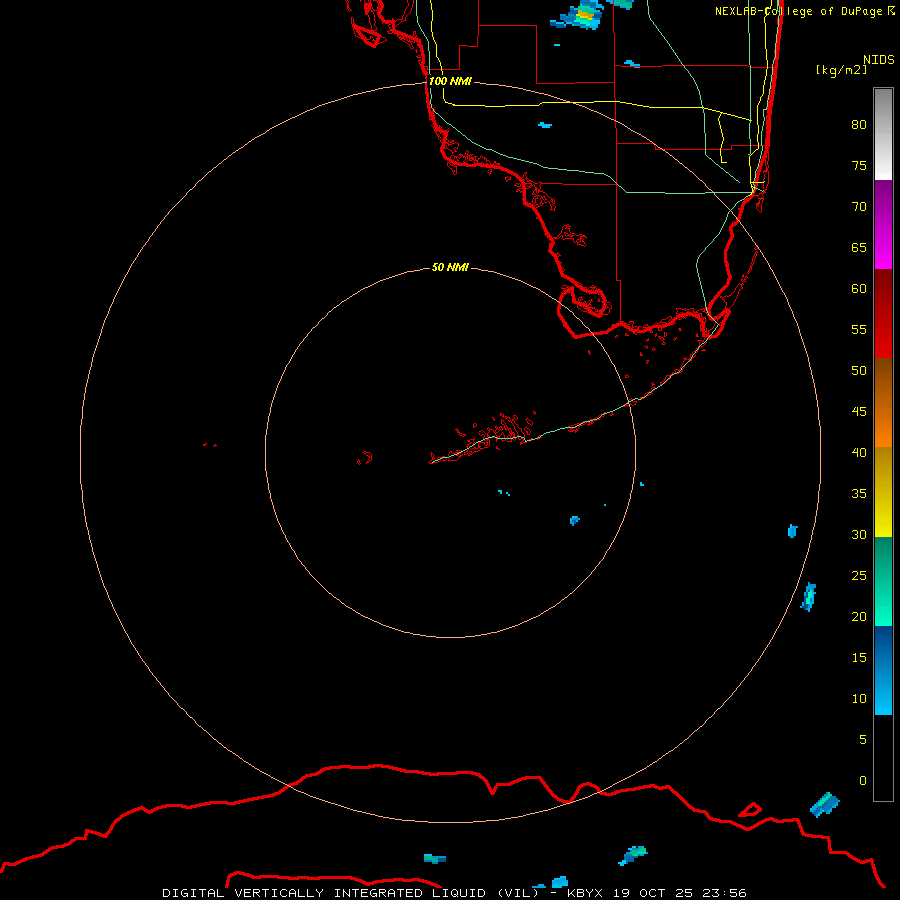Viewport: 900px width, 900px height.
Task: Click the 23:56 timestamp in the footer
Action: tap(725, 893)
